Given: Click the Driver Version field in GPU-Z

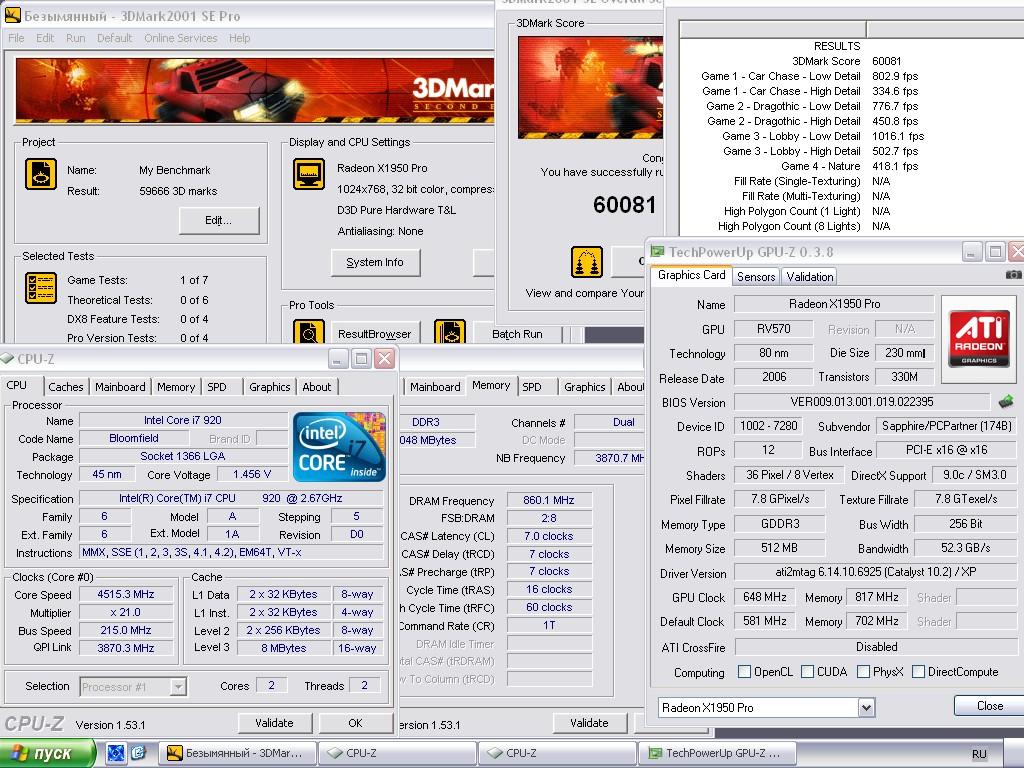Looking at the screenshot, I should click(875, 572).
